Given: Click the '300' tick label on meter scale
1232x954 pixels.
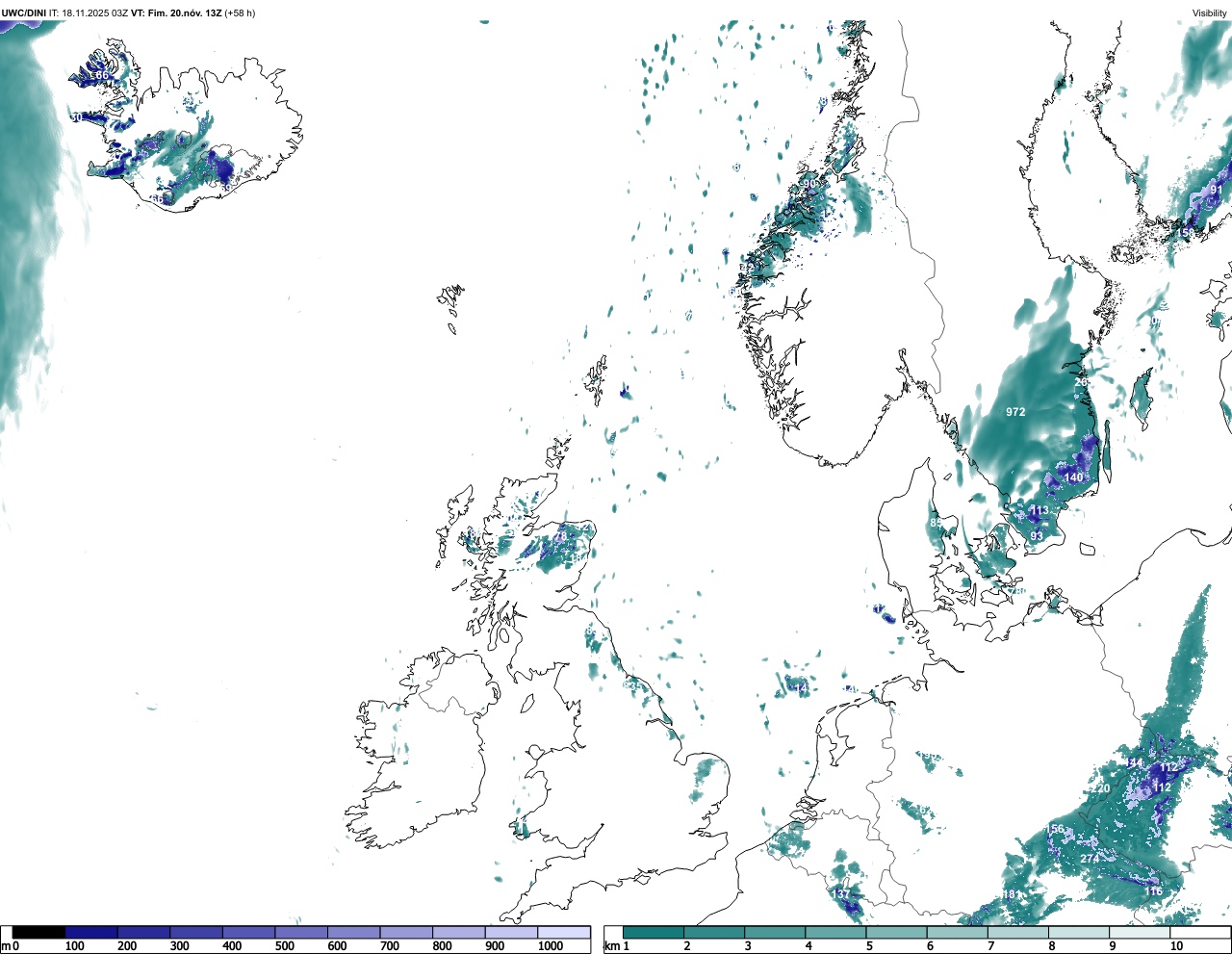Looking at the screenshot, I should (x=179, y=946).
